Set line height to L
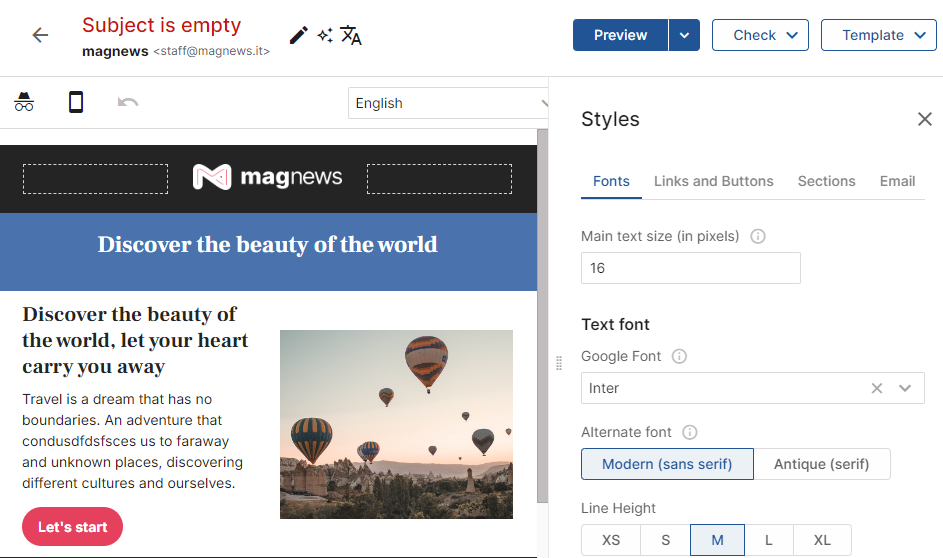This screenshot has height=558, width=943. click(x=769, y=540)
